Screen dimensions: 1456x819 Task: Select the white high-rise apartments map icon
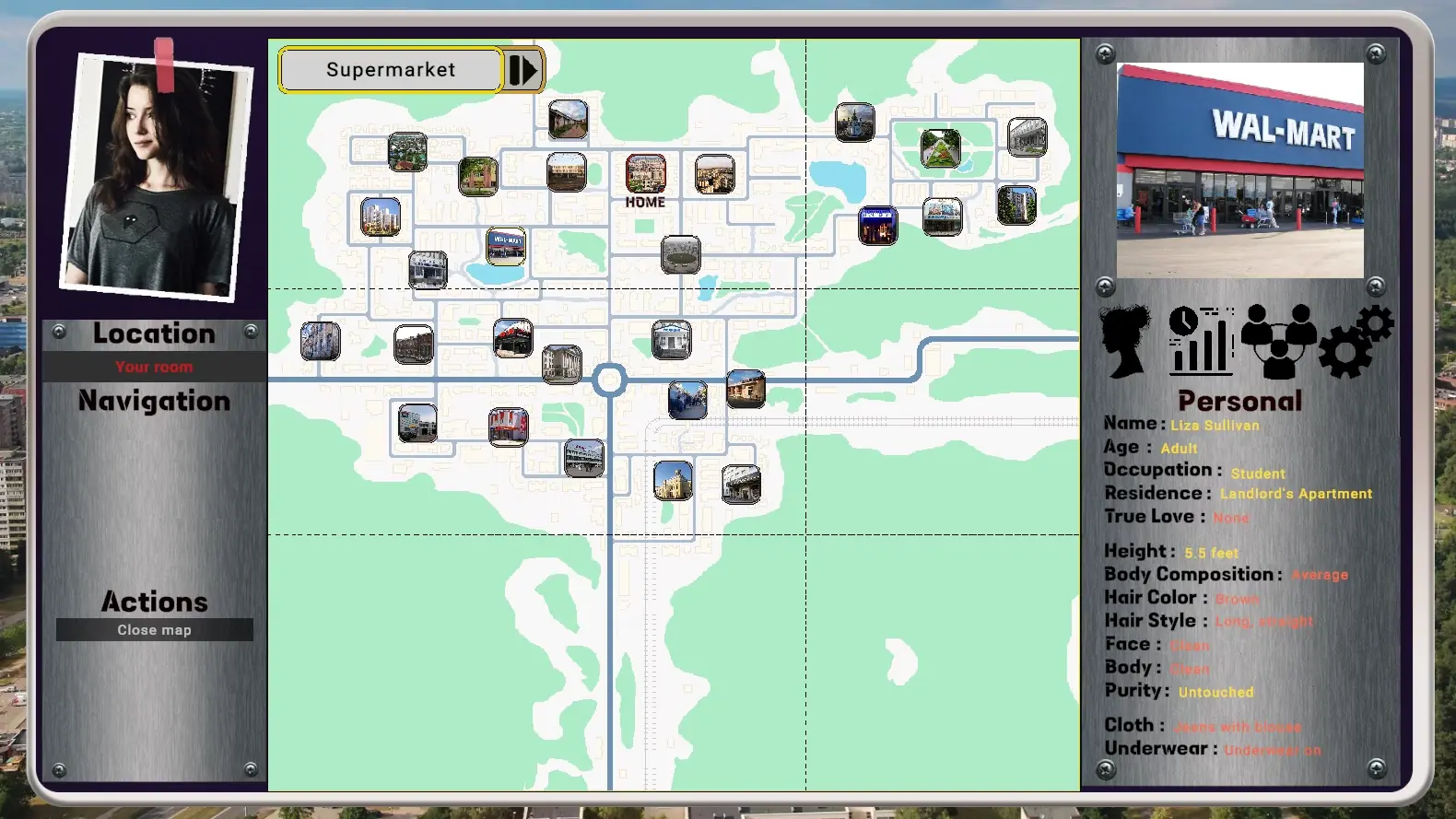coord(381,217)
